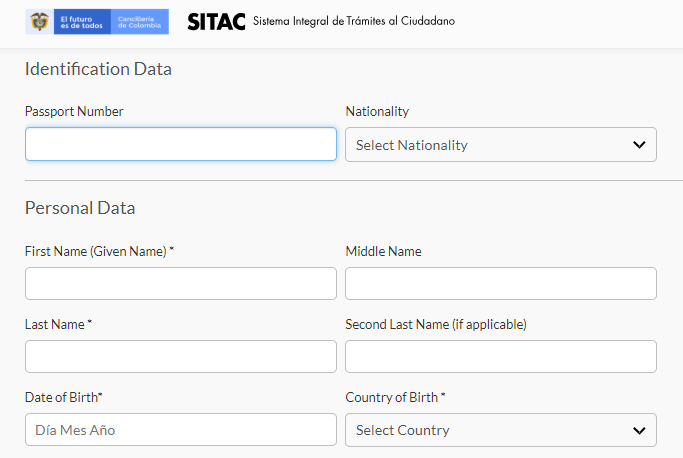683x458 pixels.
Task: Click the 'Second Last Name (if applicable)' label
Action: [x=436, y=324]
